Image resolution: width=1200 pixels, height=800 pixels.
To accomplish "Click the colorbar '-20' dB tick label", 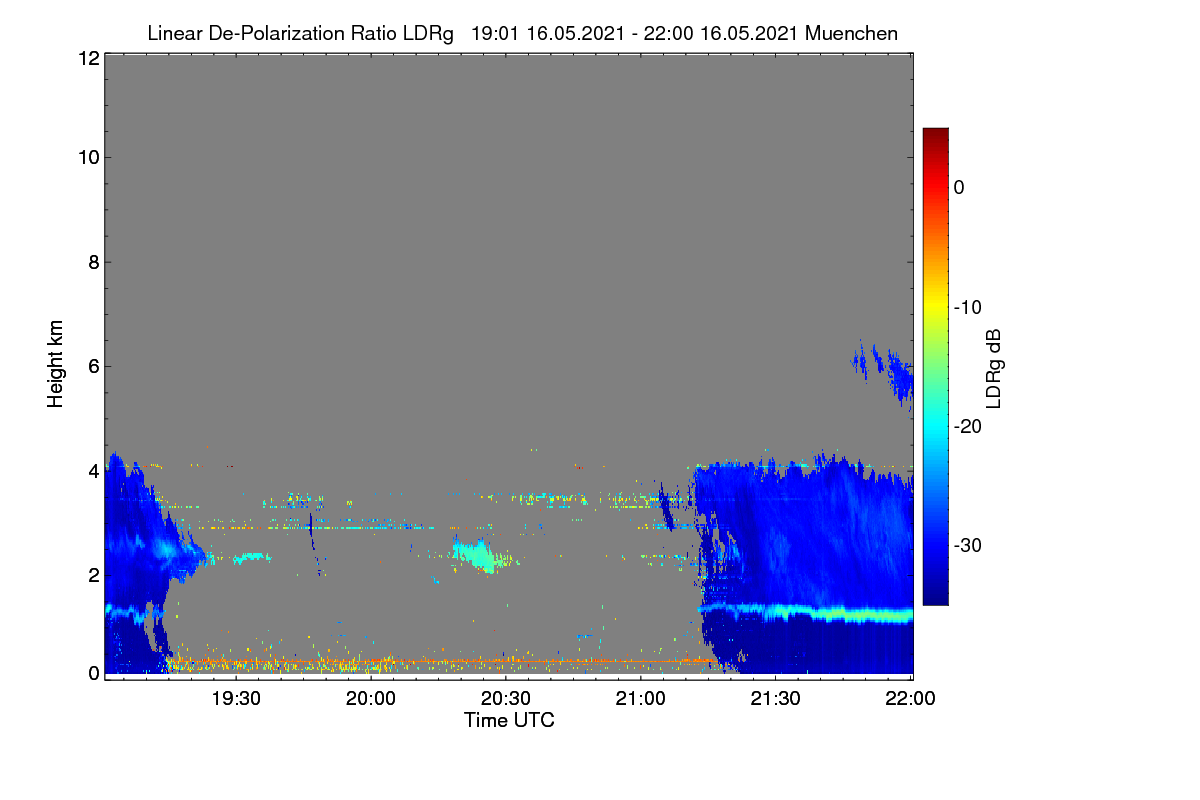I will tap(967, 426).
